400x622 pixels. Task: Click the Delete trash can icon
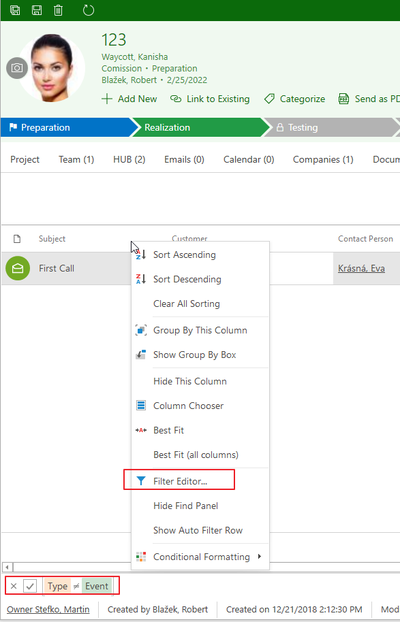pyautogui.click(x=58, y=10)
